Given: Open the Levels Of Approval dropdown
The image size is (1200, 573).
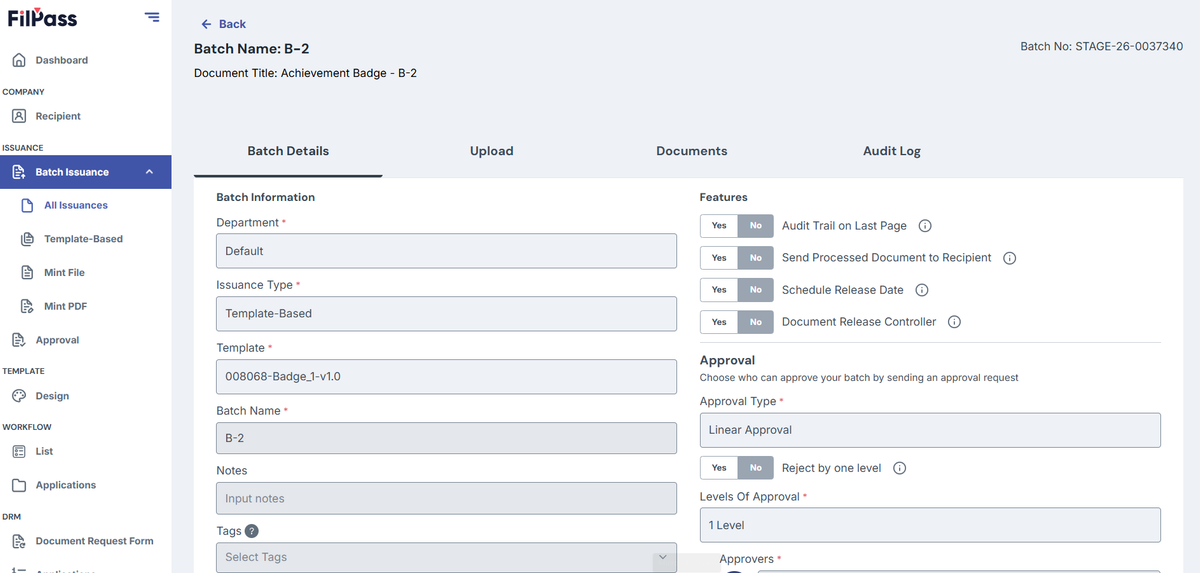Looking at the screenshot, I should (x=930, y=525).
